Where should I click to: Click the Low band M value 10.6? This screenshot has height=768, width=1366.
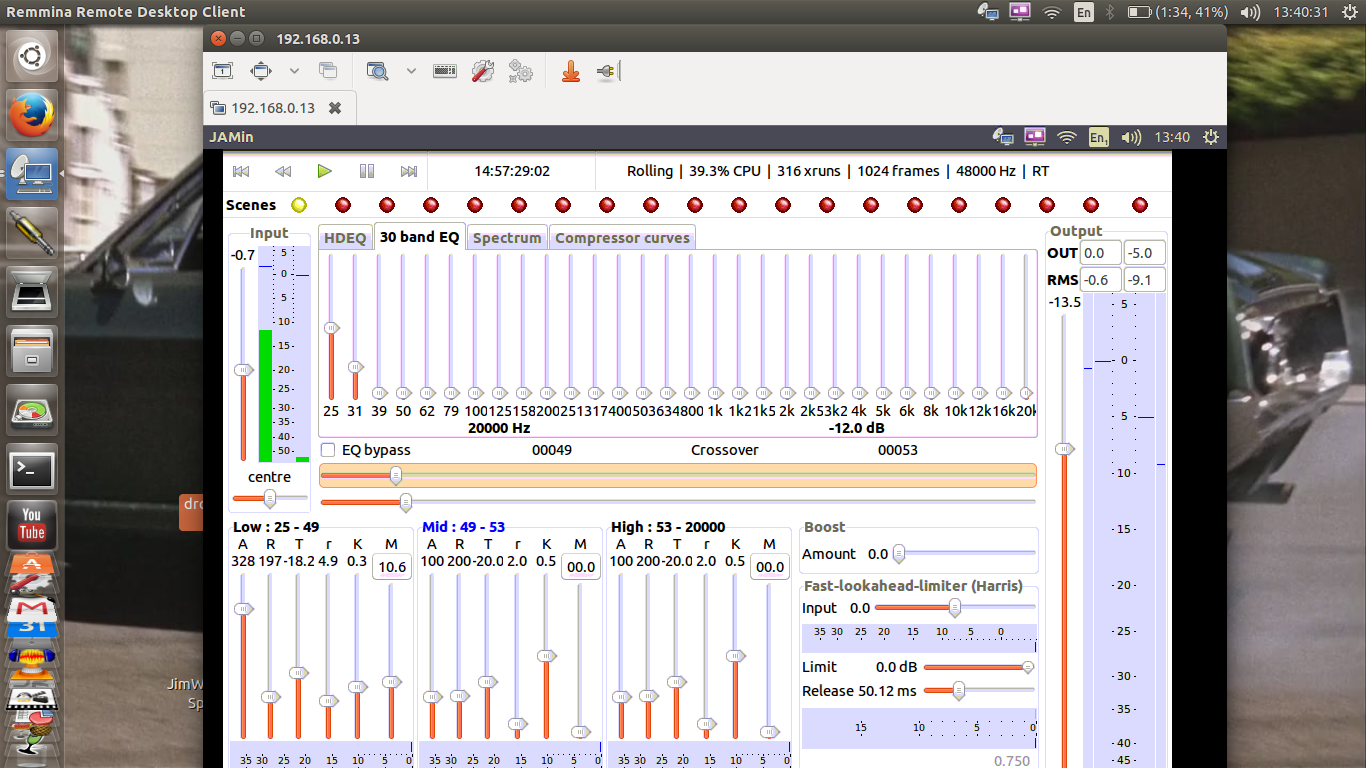pyautogui.click(x=391, y=567)
